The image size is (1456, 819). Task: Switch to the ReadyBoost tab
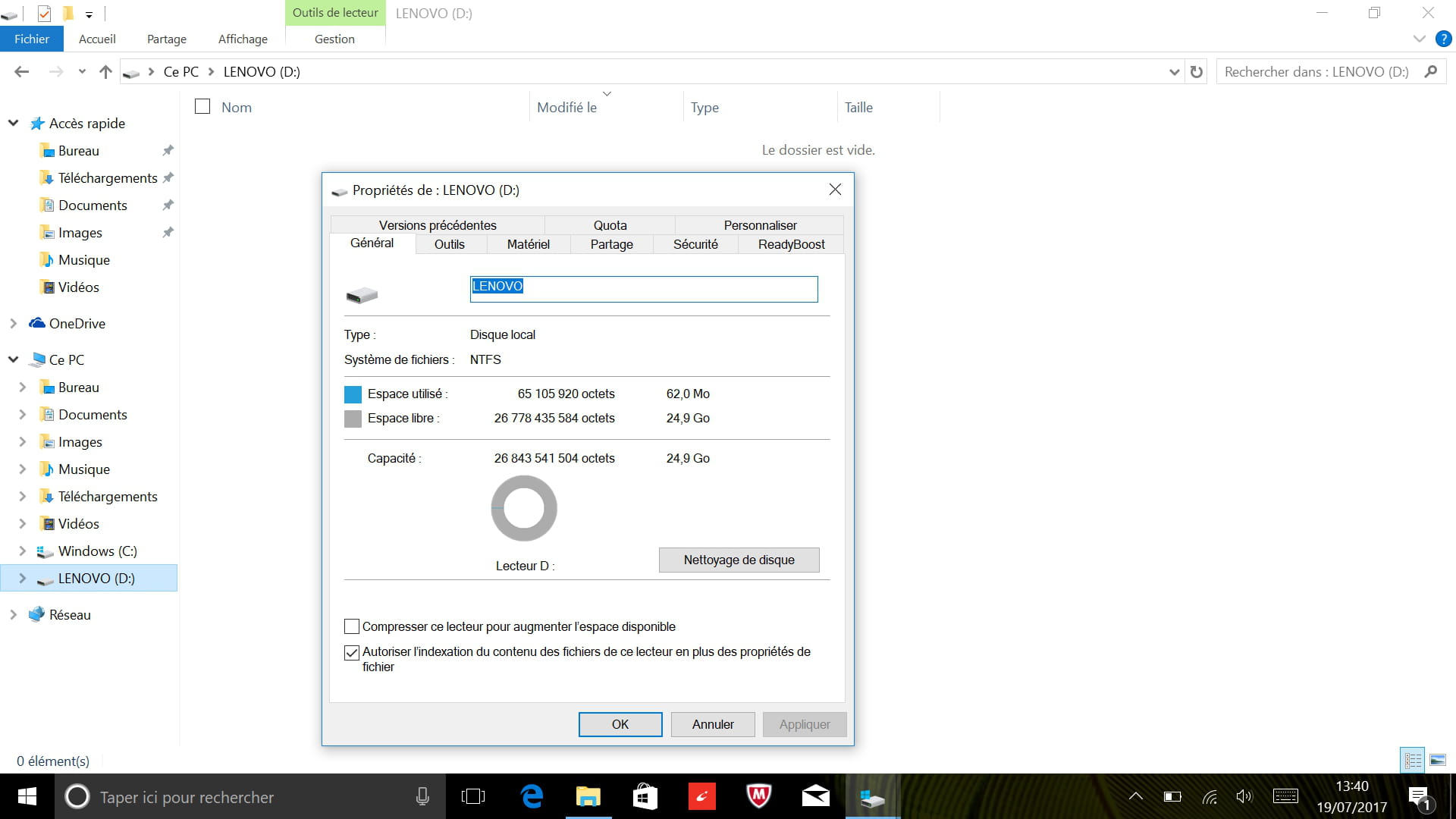(x=791, y=244)
